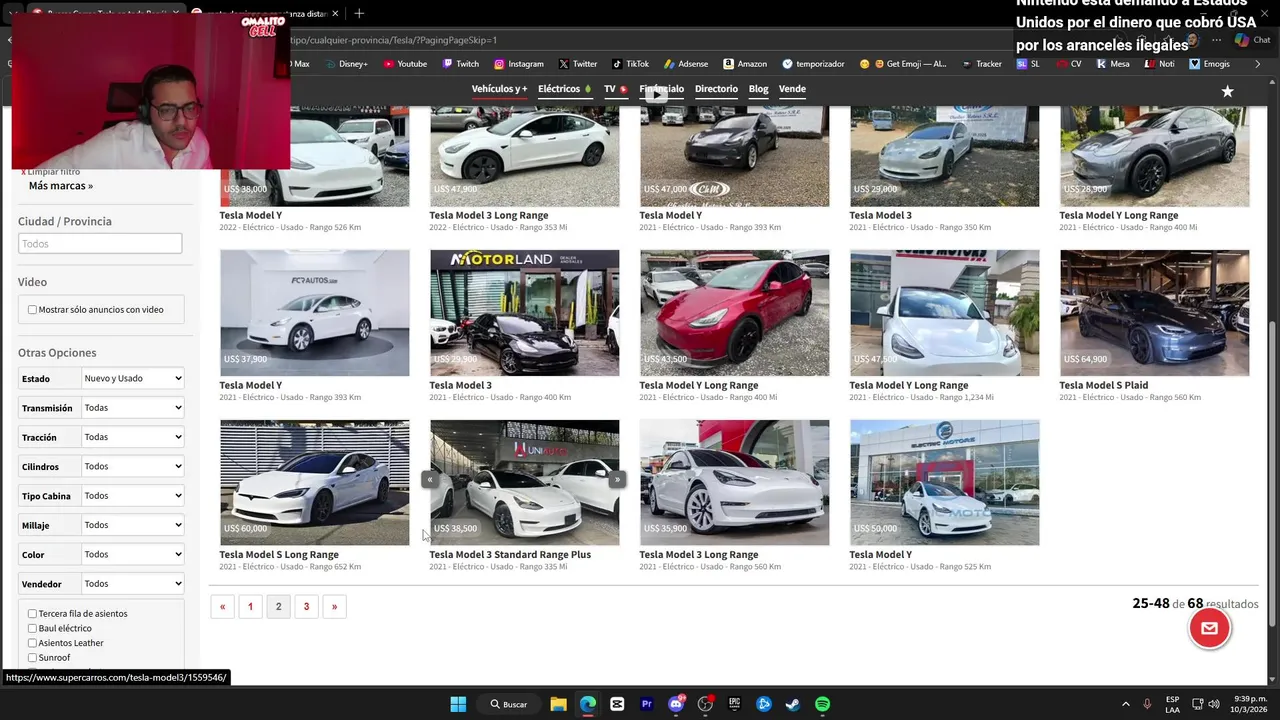Open the Motorland Tesla Model 3 photo

point(524,313)
